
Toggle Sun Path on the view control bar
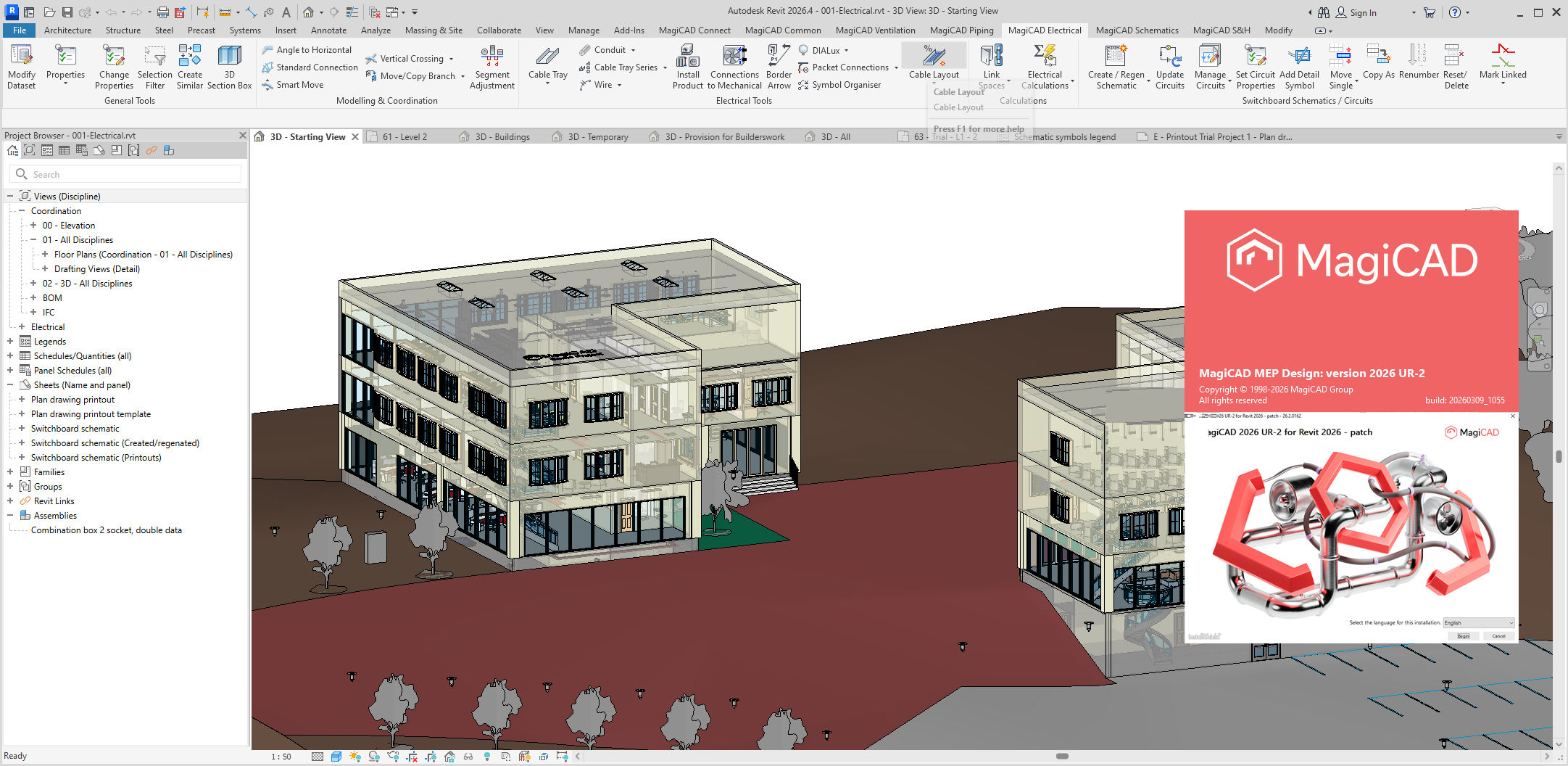[355, 757]
